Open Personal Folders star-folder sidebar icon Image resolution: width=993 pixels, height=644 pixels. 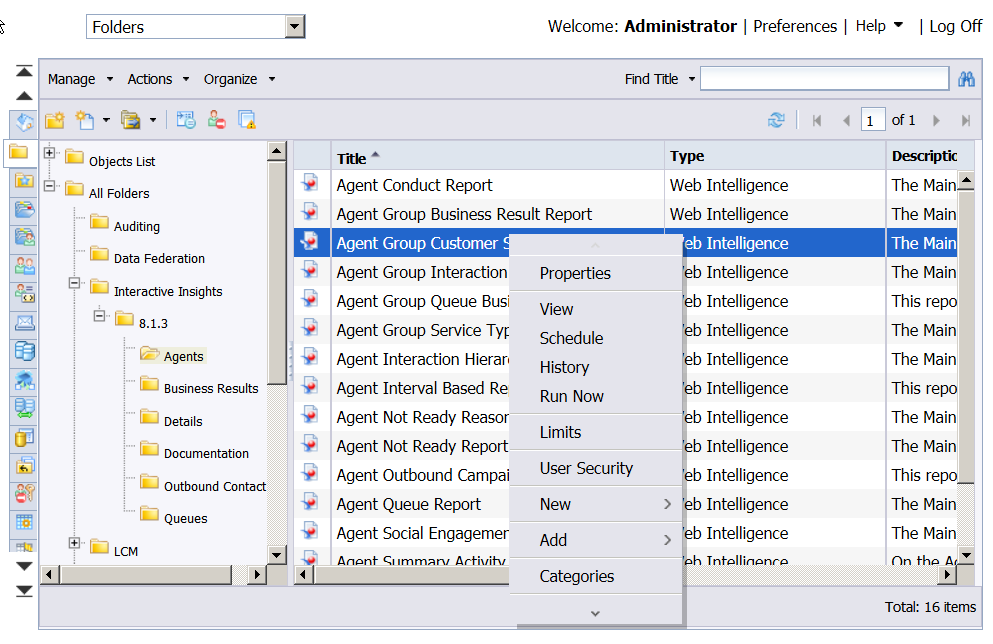(x=24, y=180)
